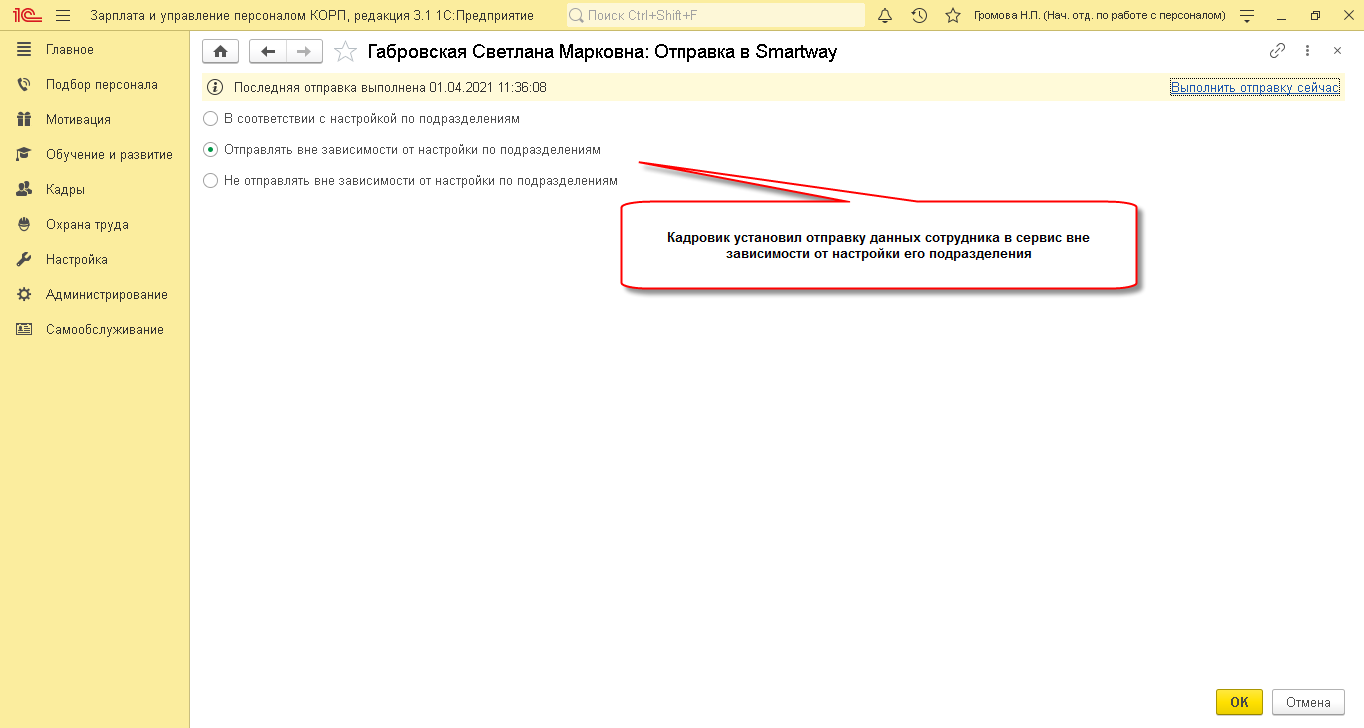Open the notifications bell
Viewport: 1364px width, 728px height.
[885, 16]
